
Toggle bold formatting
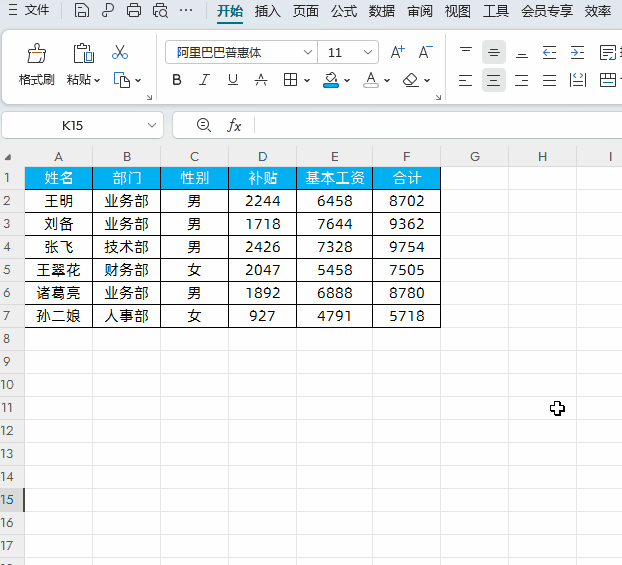[177, 80]
